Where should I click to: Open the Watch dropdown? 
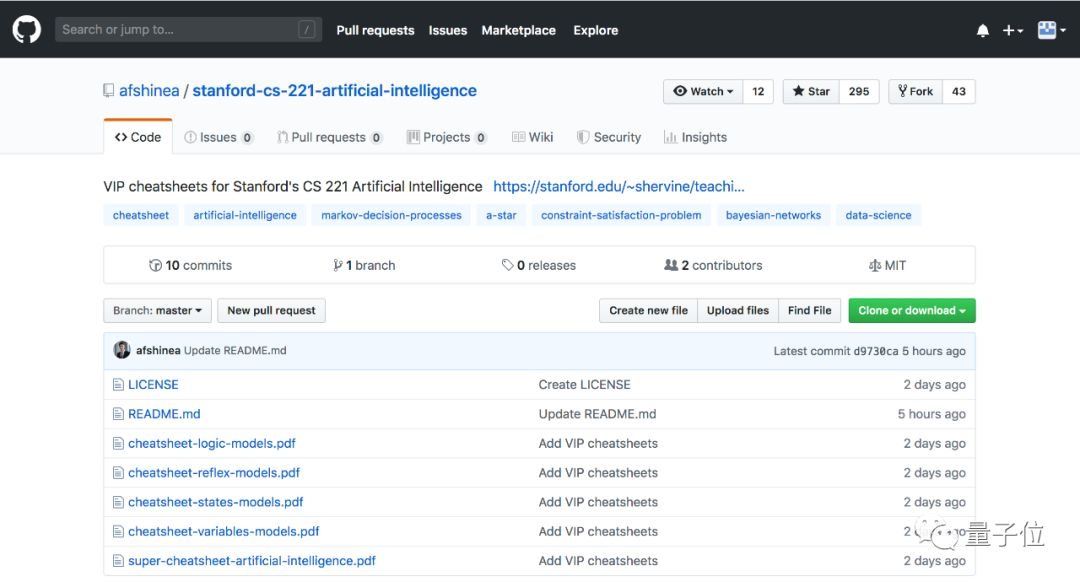click(x=703, y=91)
